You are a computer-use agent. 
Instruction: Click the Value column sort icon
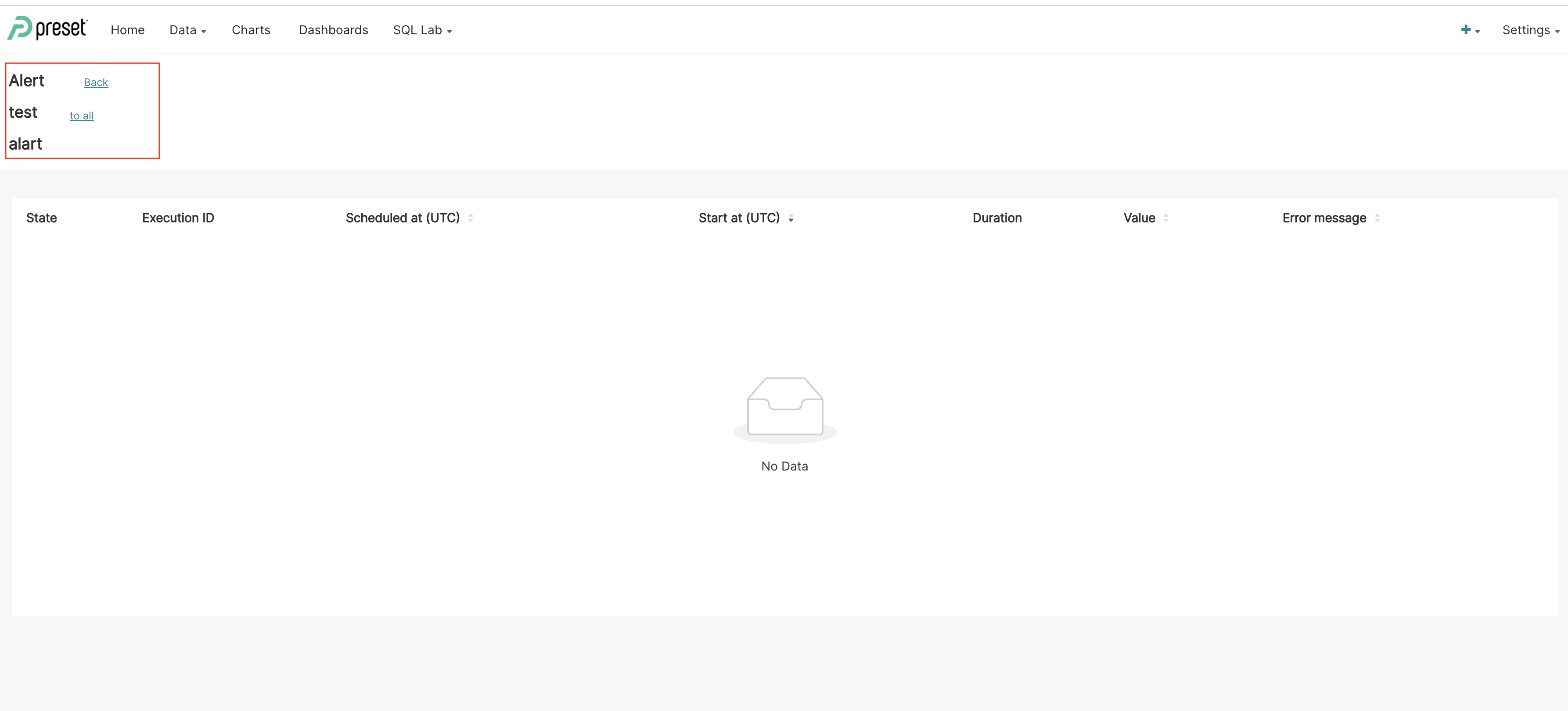[x=1165, y=218]
